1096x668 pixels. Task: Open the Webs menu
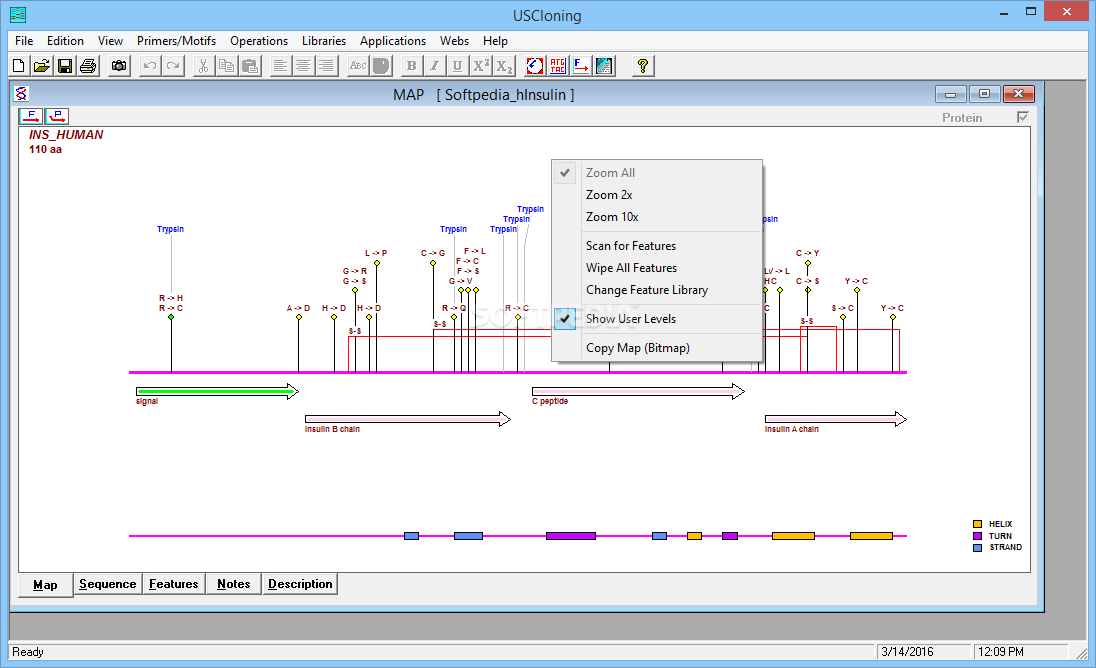(454, 41)
